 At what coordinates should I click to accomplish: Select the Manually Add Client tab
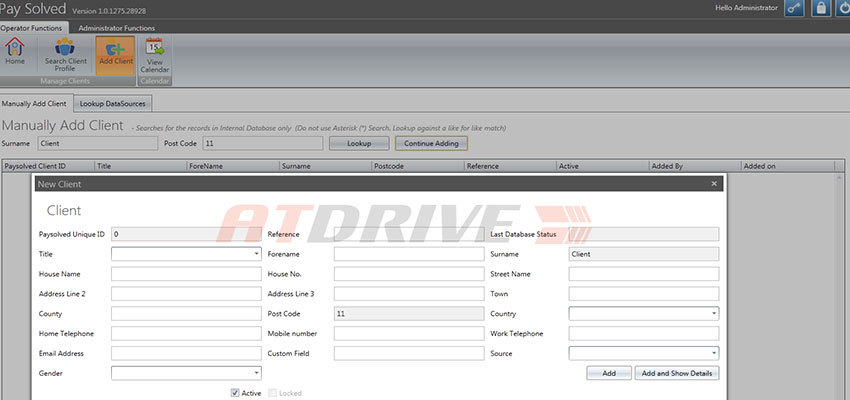click(34, 104)
